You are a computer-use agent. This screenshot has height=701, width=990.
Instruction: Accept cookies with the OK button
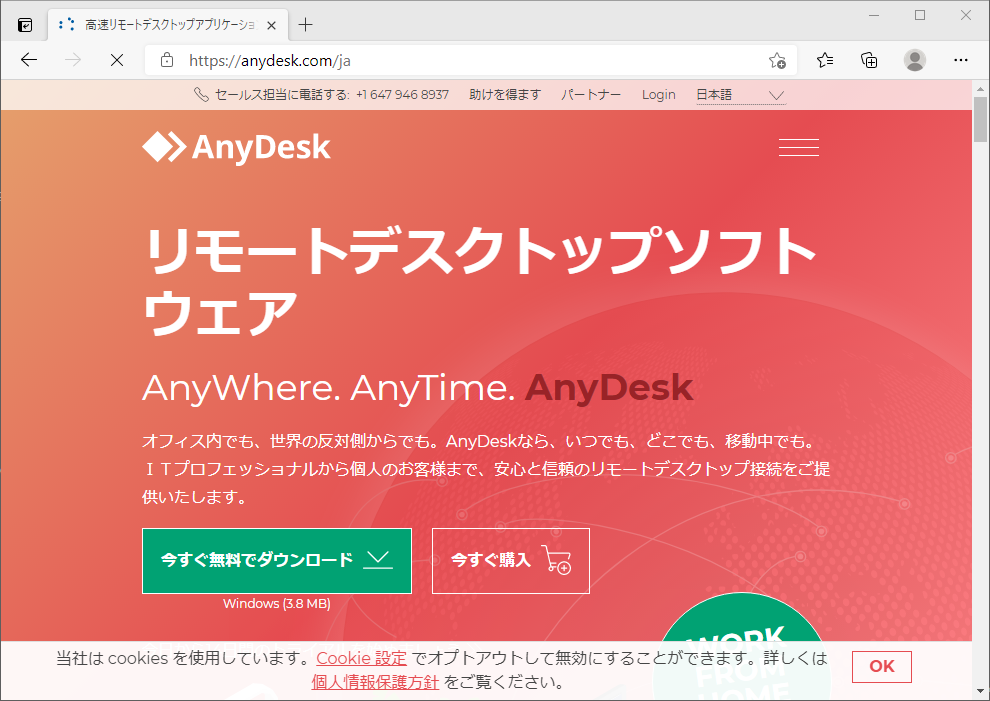click(x=881, y=666)
